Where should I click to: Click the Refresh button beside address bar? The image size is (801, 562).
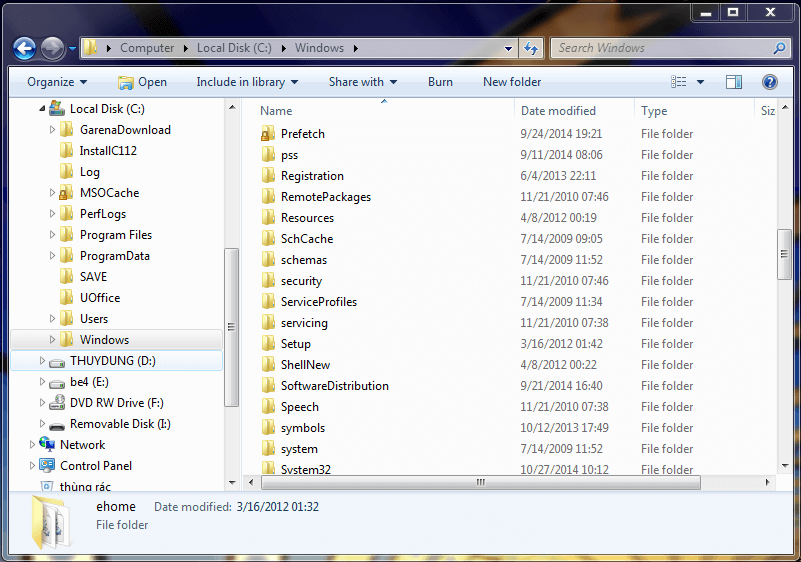(531, 48)
